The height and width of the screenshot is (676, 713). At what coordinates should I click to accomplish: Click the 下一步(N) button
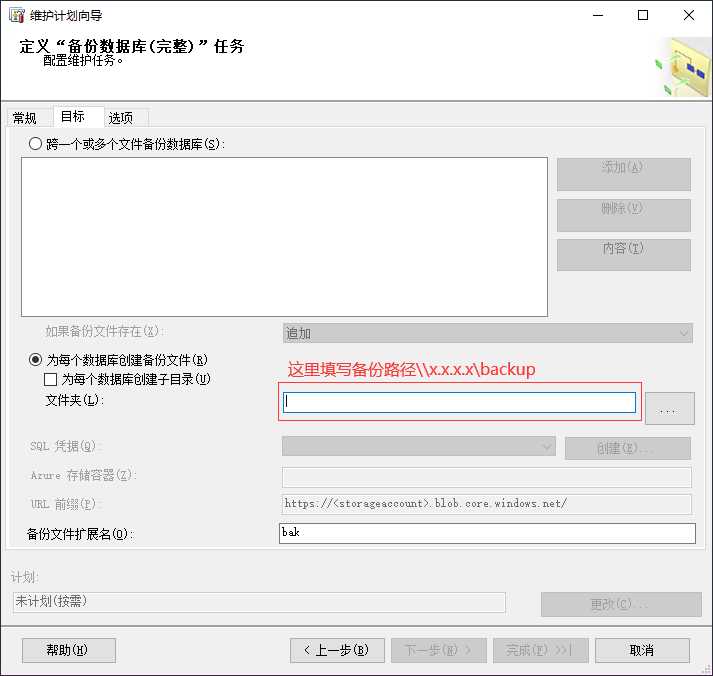pyautogui.click(x=439, y=651)
